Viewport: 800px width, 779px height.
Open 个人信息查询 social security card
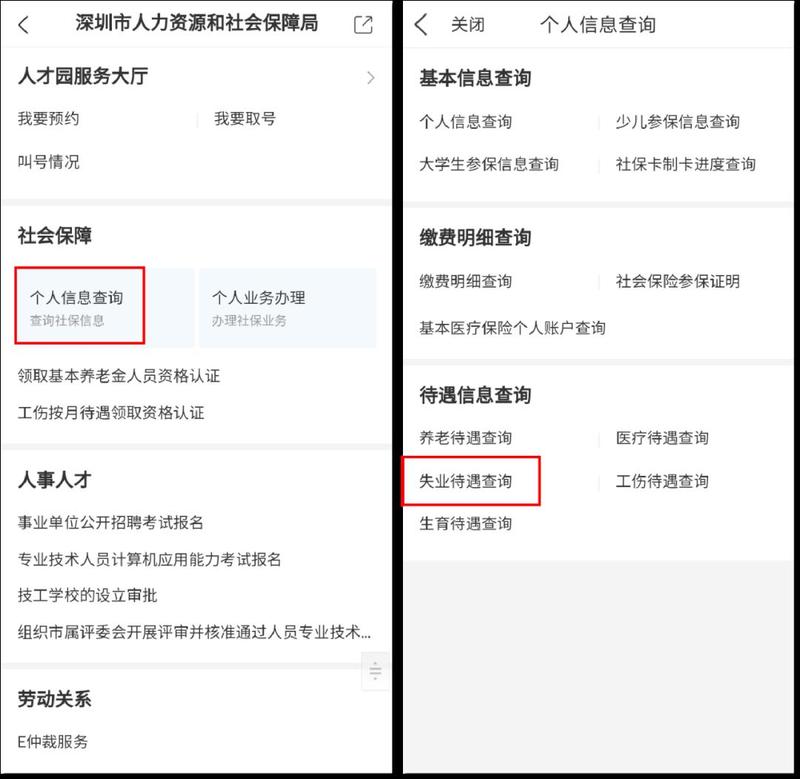(x=80, y=306)
